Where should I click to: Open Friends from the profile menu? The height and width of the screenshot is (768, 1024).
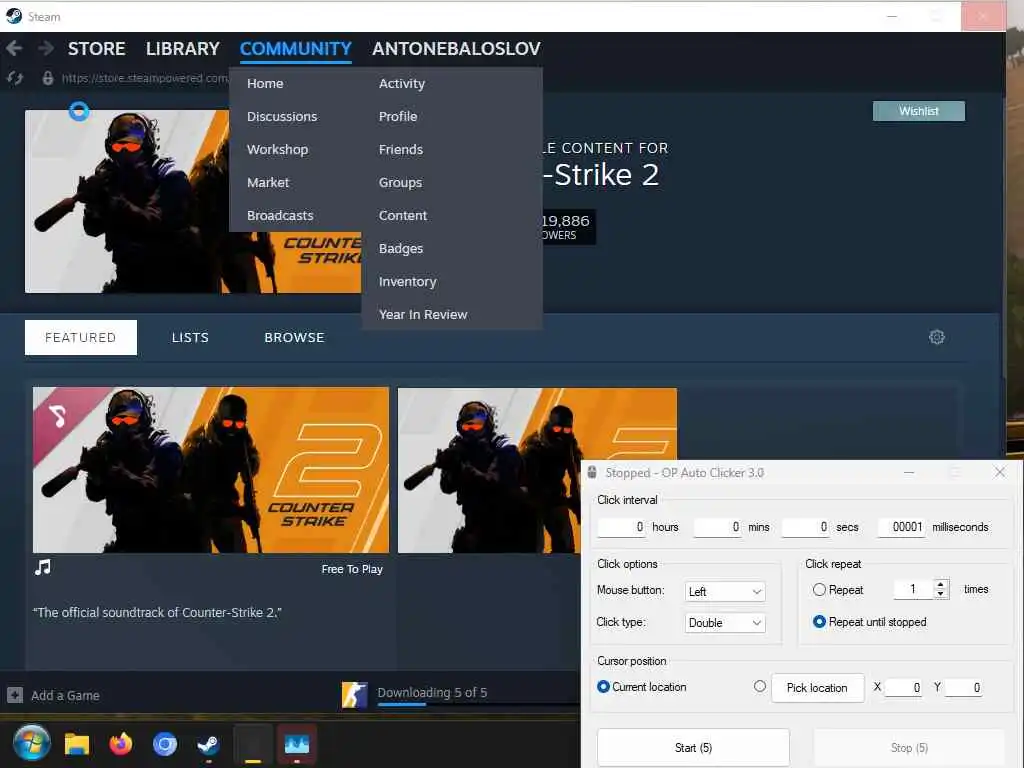point(401,150)
